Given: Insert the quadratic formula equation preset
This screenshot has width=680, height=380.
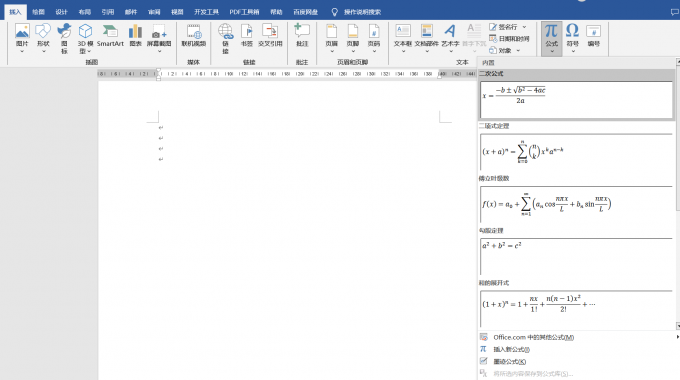Looking at the screenshot, I should [x=576, y=99].
